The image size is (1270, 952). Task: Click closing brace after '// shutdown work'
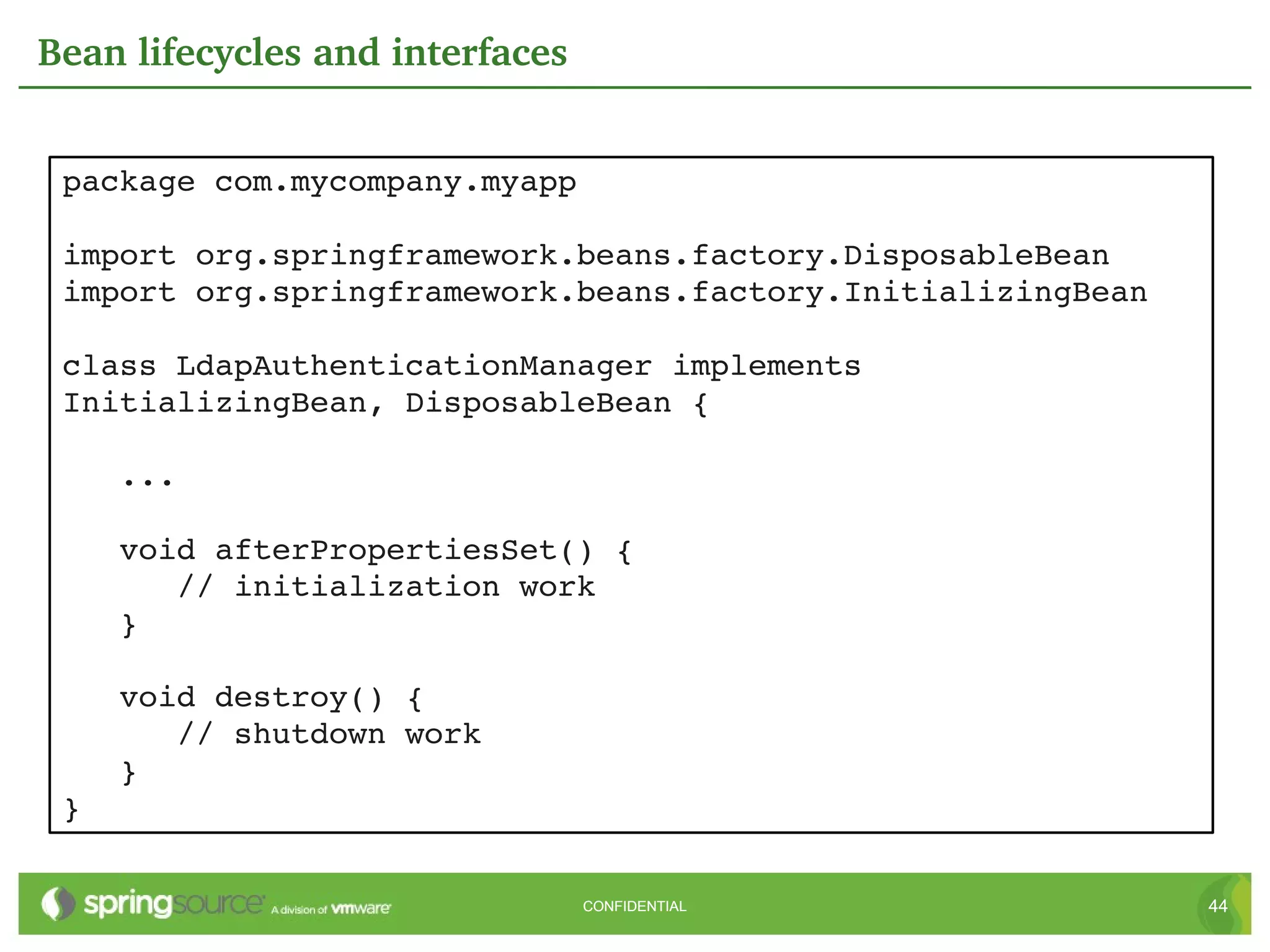tap(129, 772)
